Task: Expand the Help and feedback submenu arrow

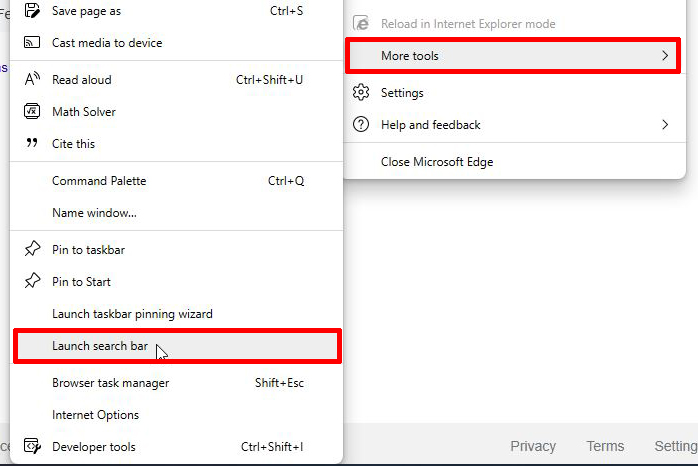Action: [x=665, y=125]
